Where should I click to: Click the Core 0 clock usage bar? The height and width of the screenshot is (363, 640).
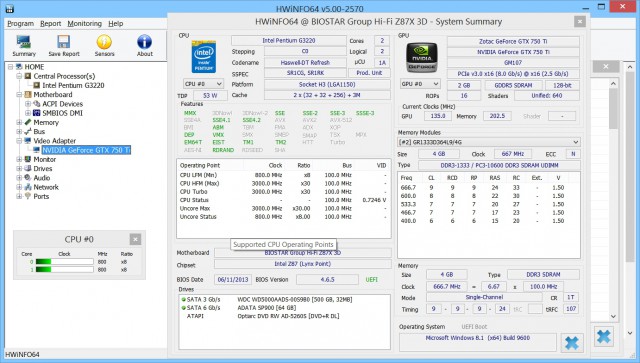[x=64, y=262]
